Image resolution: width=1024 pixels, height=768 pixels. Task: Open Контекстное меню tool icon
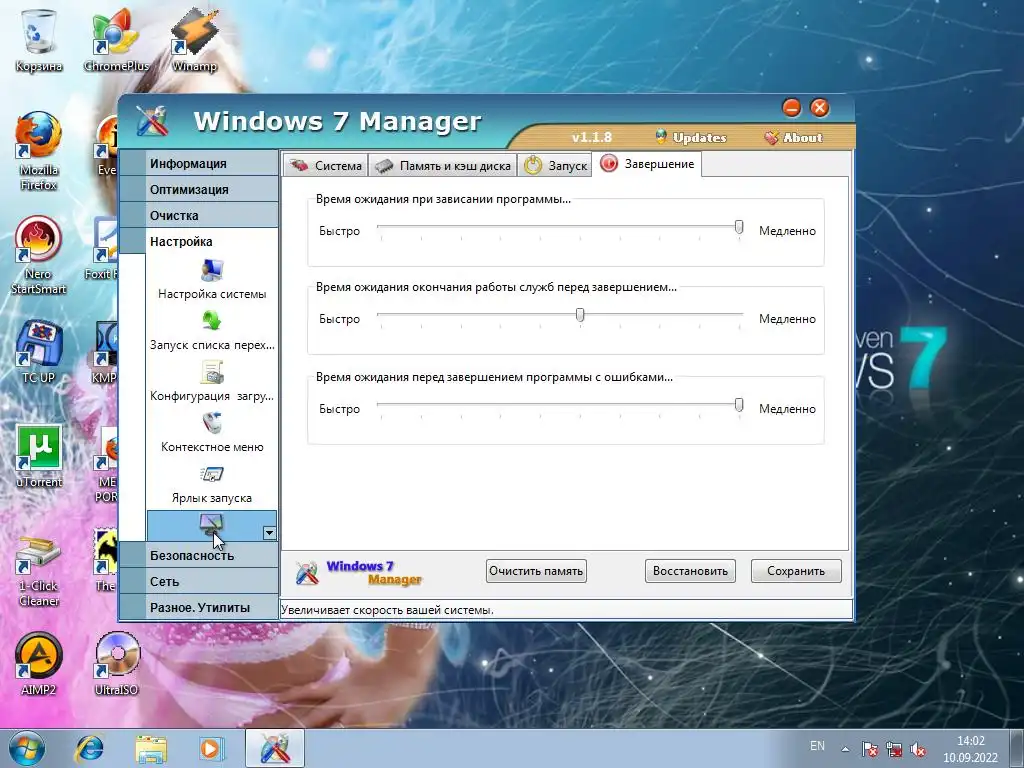coord(212,423)
